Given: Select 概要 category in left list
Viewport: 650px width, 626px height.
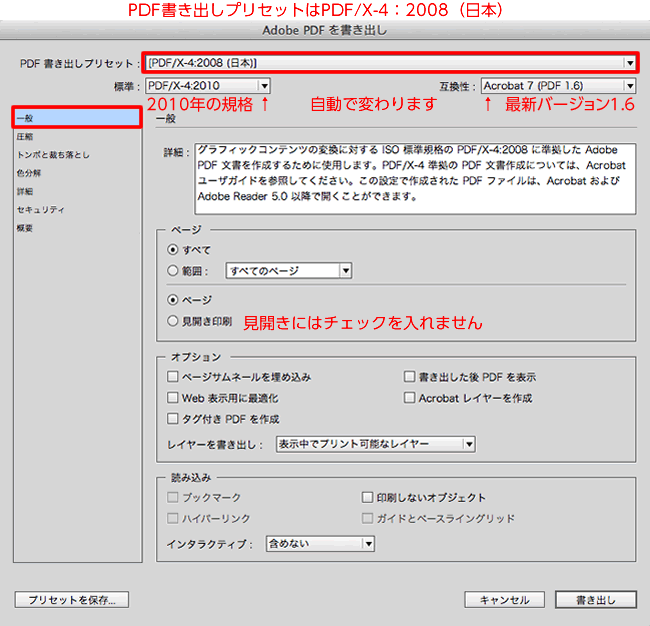Looking at the screenshot, I should coord(77,228).
